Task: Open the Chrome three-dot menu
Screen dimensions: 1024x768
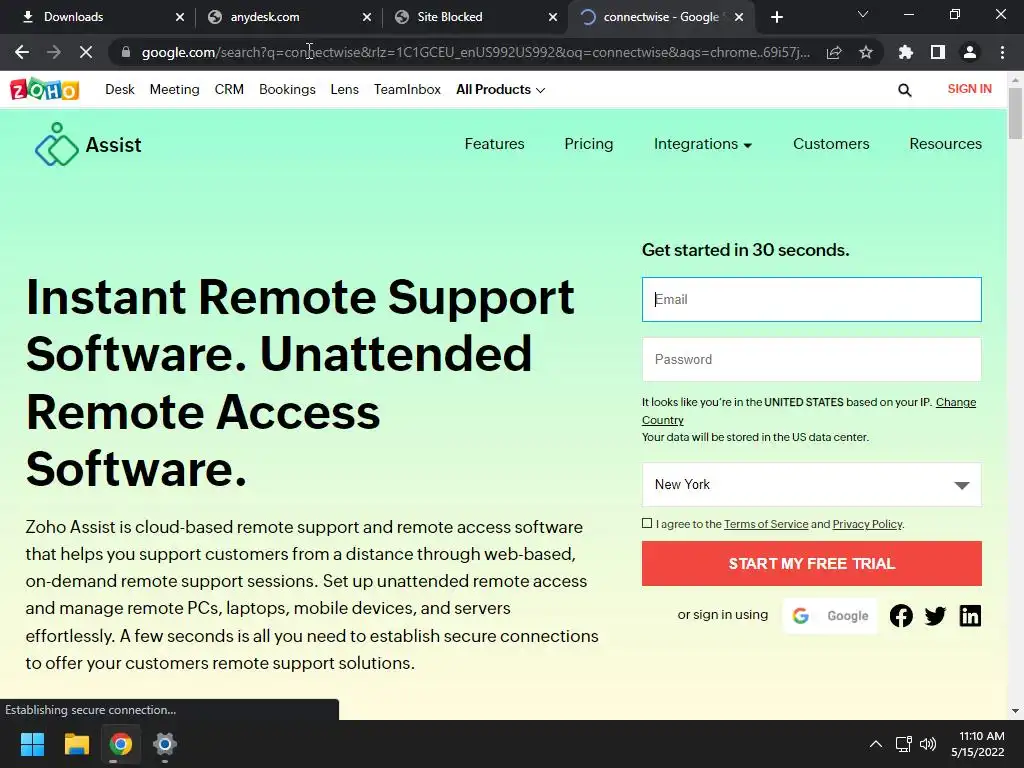Action: (x=1002, y=52)
